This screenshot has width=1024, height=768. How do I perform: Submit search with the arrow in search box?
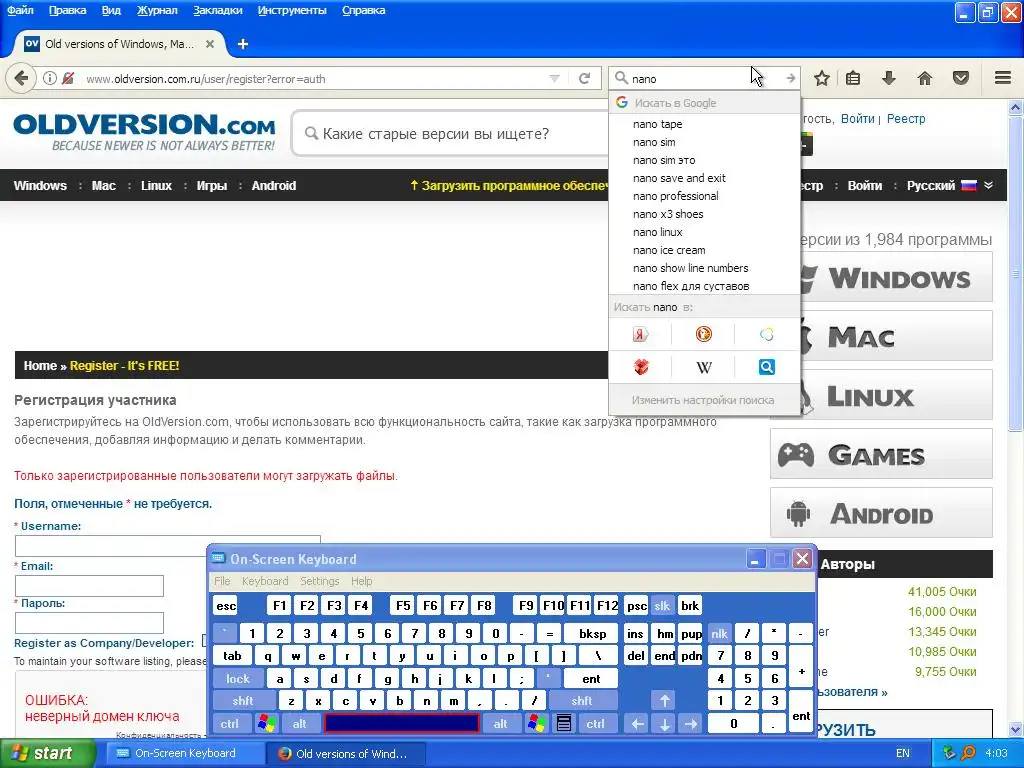790,78
